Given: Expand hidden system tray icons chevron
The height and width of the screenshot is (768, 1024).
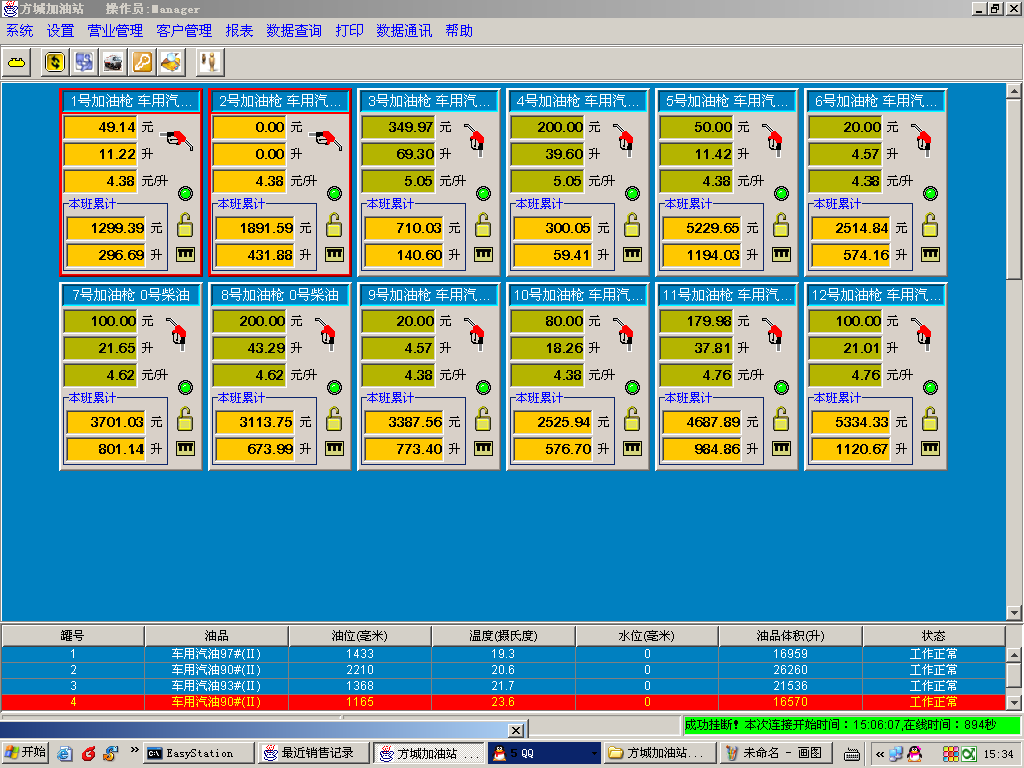Looking at the screenshot, I should 880,754.
